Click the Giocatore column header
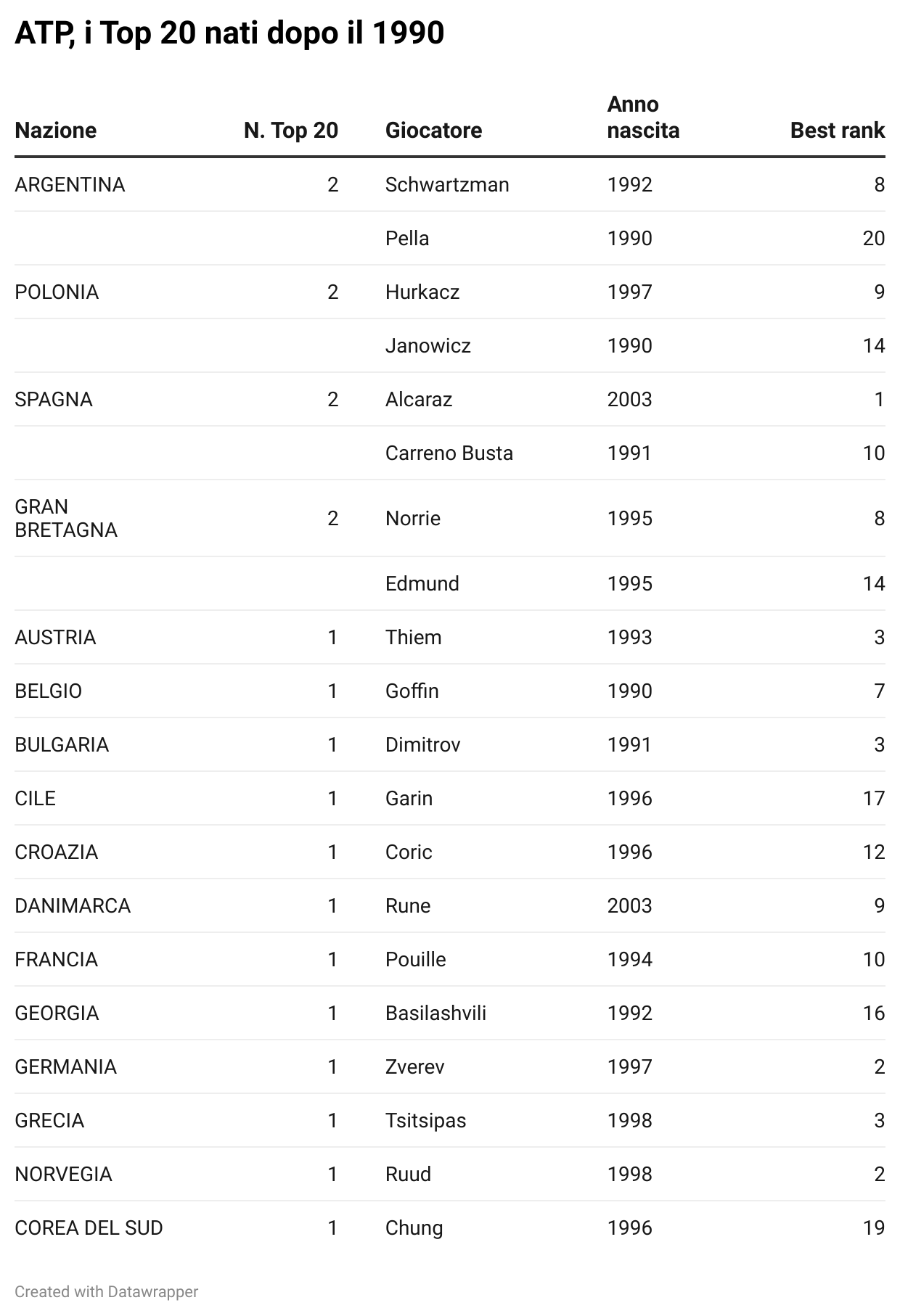900x1316 pixels. 434,131
